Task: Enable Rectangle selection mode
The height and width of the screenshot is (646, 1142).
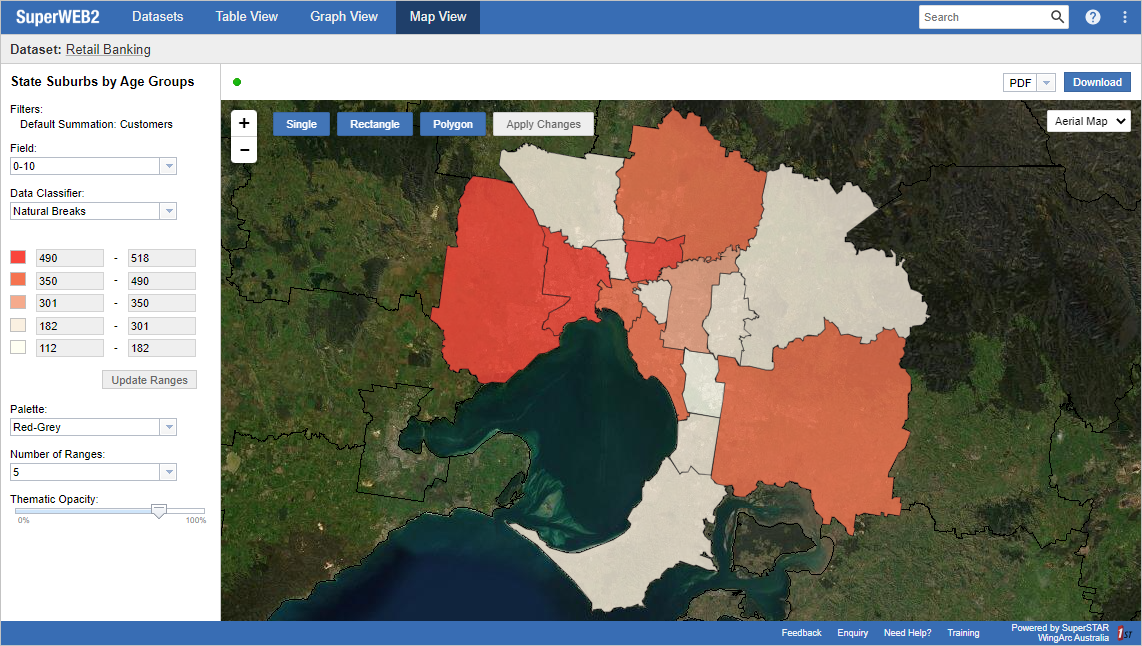Action: [x=374, y=124]
